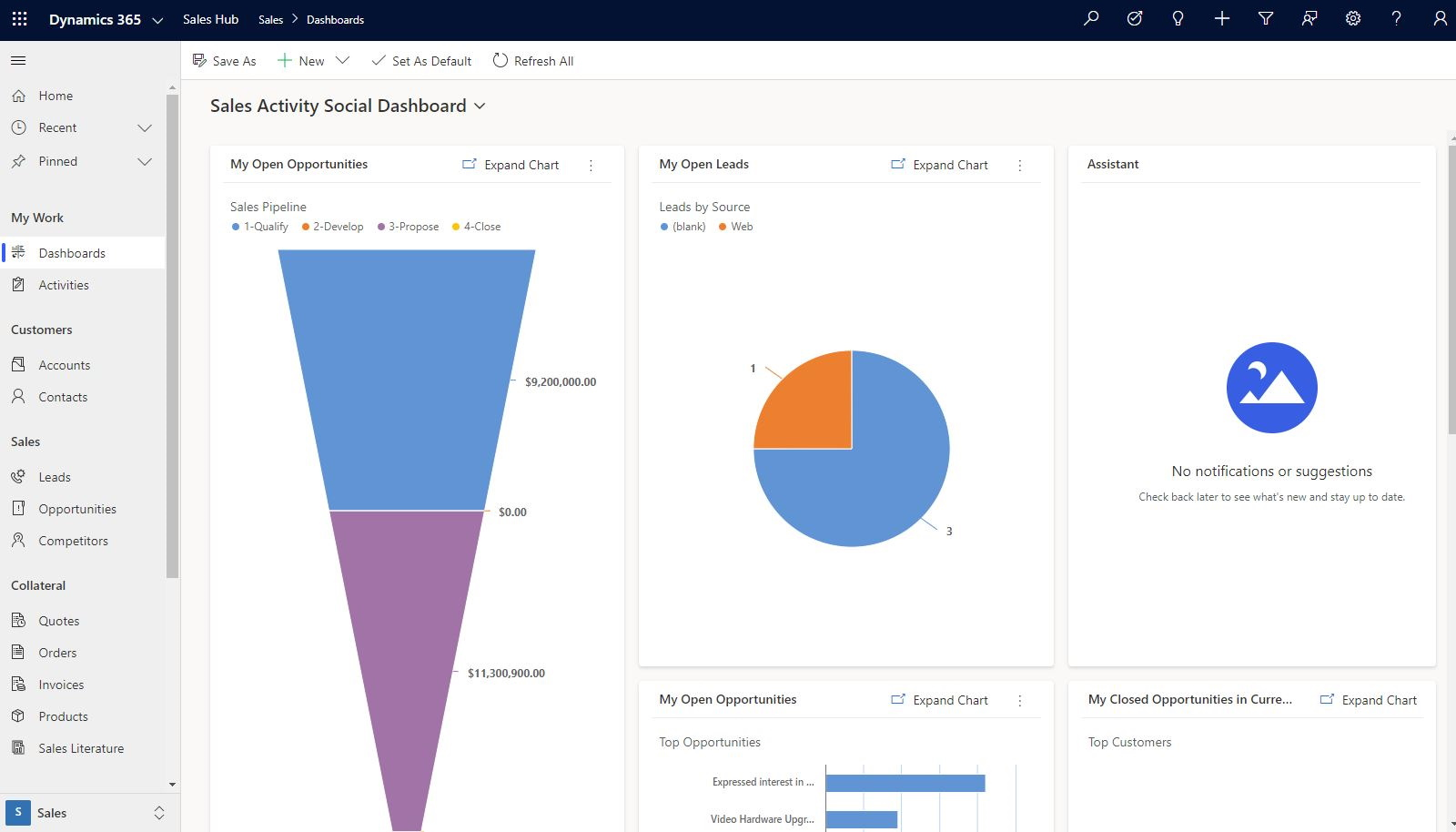Image resolution: width=1456 pixels, height=832 pixels.
Task: Click the Video Hardware Upgr... bar
Action: tap(862, 819)
